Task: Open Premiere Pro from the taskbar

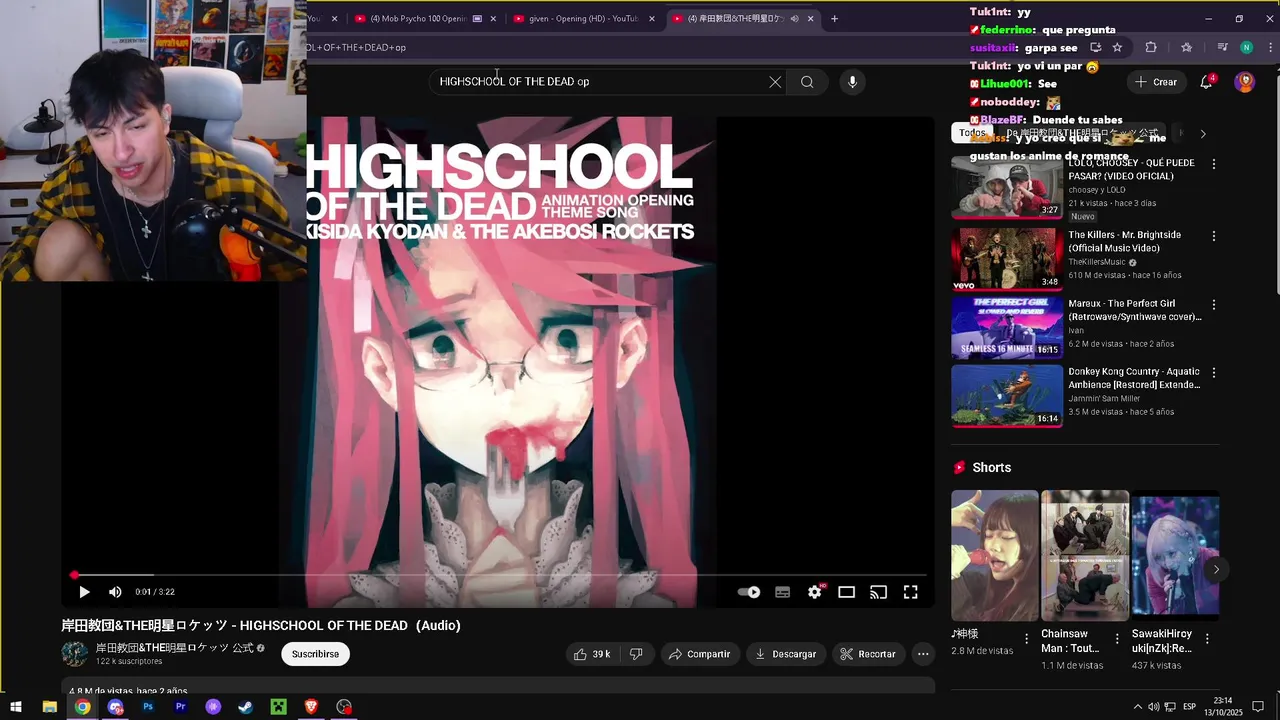Action: (x=181, y=707)
